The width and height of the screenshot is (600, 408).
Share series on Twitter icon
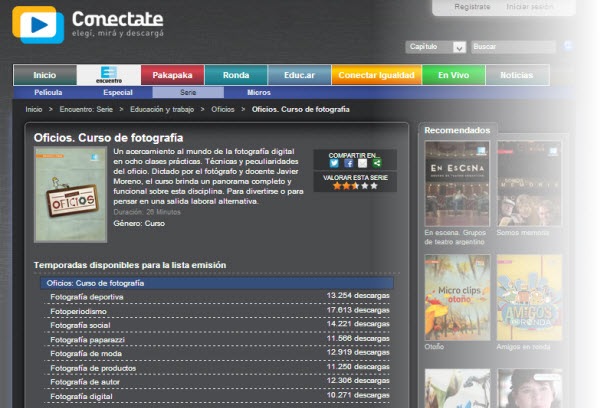tap(334, 163)
